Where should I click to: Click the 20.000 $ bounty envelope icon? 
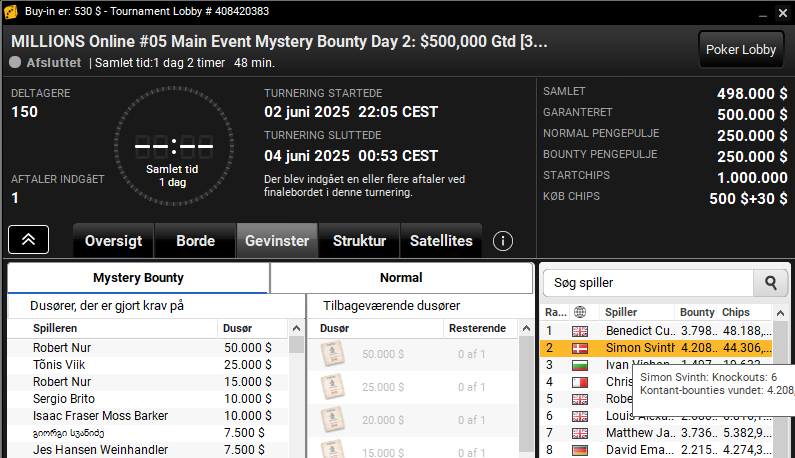pyautogui.click(x=333, y=420)
